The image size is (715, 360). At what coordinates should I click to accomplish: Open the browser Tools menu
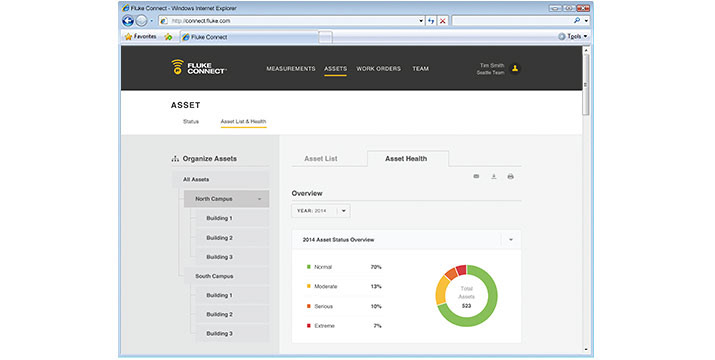tap(573, 37)
